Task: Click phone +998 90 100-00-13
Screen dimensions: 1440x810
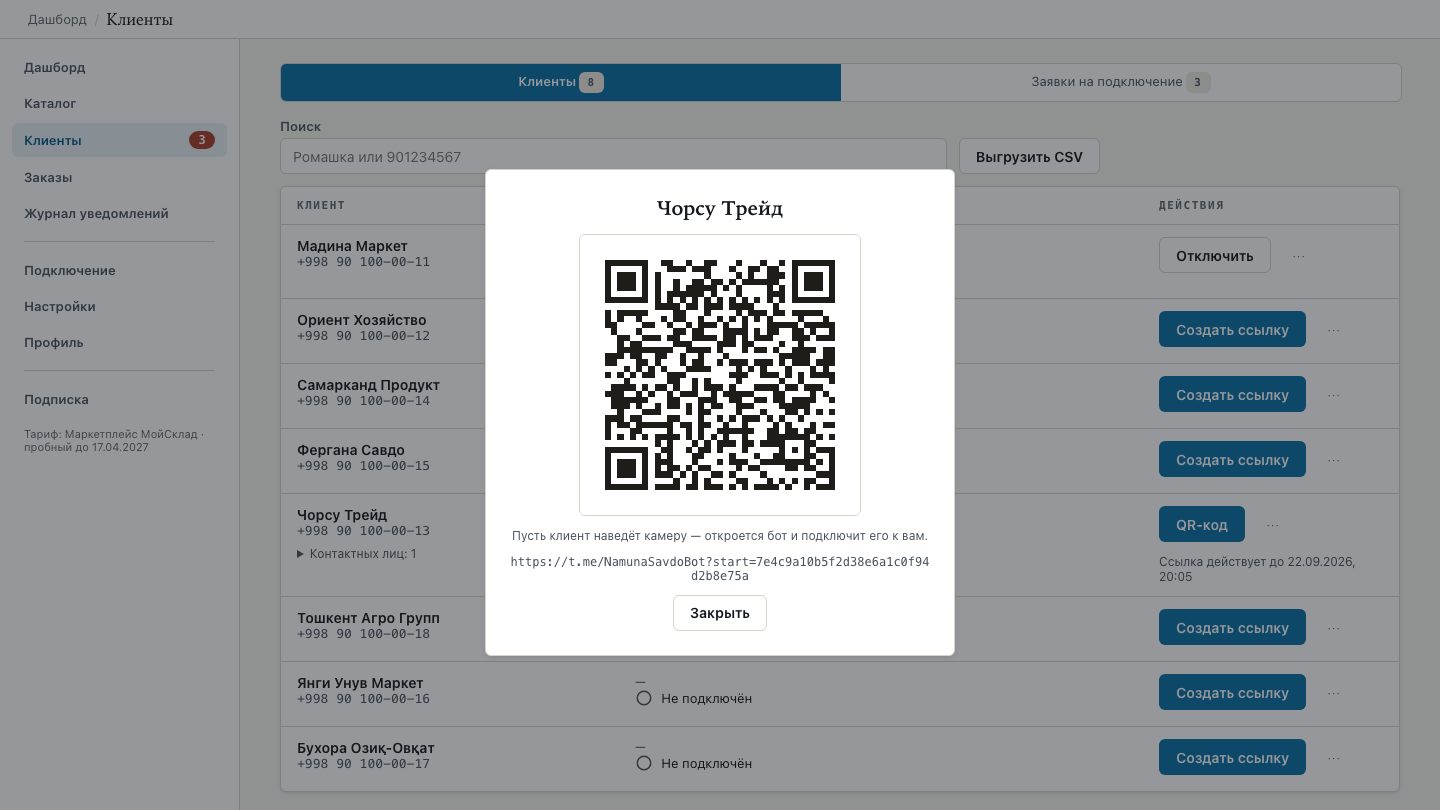Action: tap(363, 531)
